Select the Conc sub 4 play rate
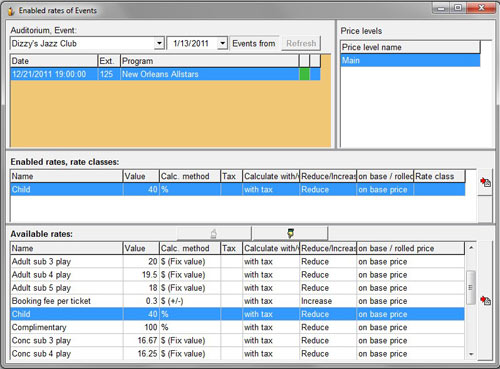This screenshot has width=500, height=369. point(237,353)
